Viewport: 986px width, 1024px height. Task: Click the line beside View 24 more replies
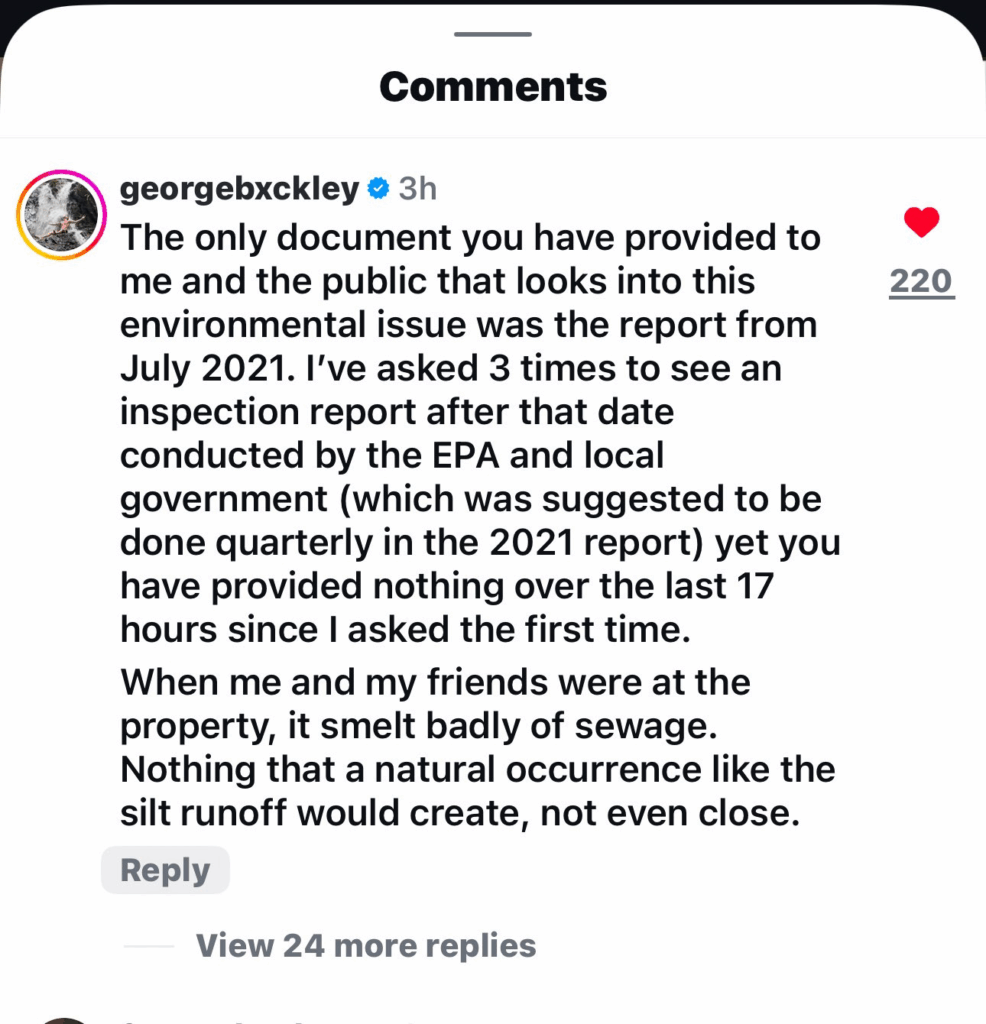point(147,946)
